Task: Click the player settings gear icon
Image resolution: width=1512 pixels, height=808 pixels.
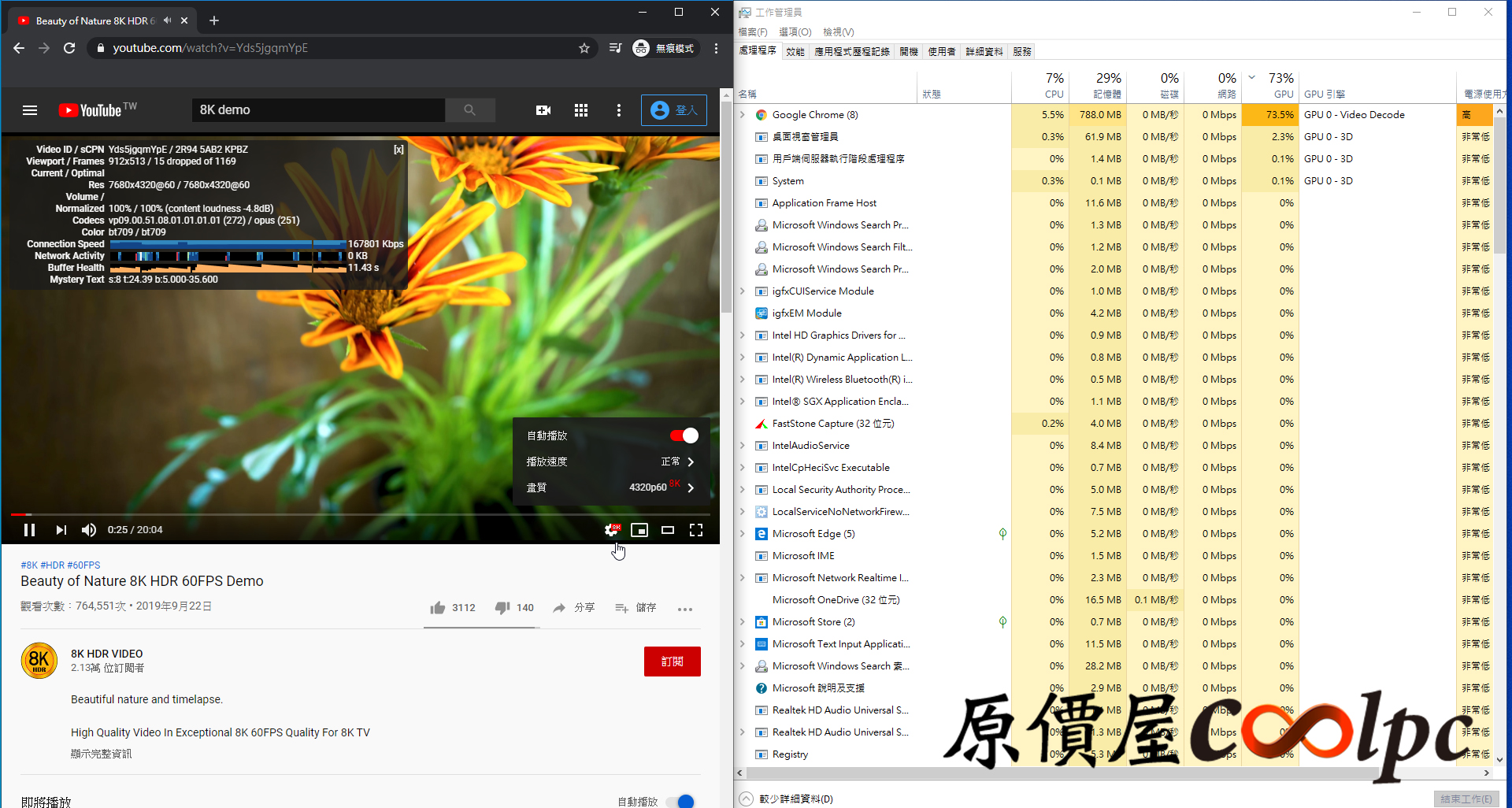Action: click(612, 530)
